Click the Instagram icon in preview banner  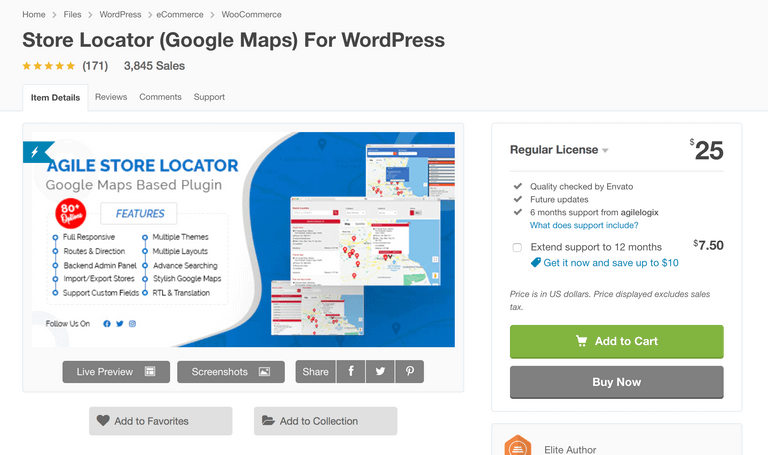132,324
